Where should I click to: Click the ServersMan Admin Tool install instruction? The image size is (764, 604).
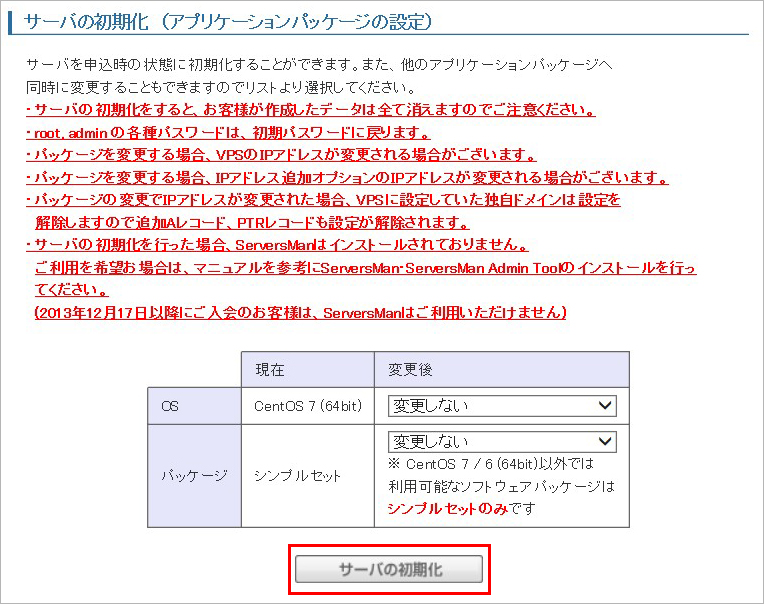click(365, 268)
